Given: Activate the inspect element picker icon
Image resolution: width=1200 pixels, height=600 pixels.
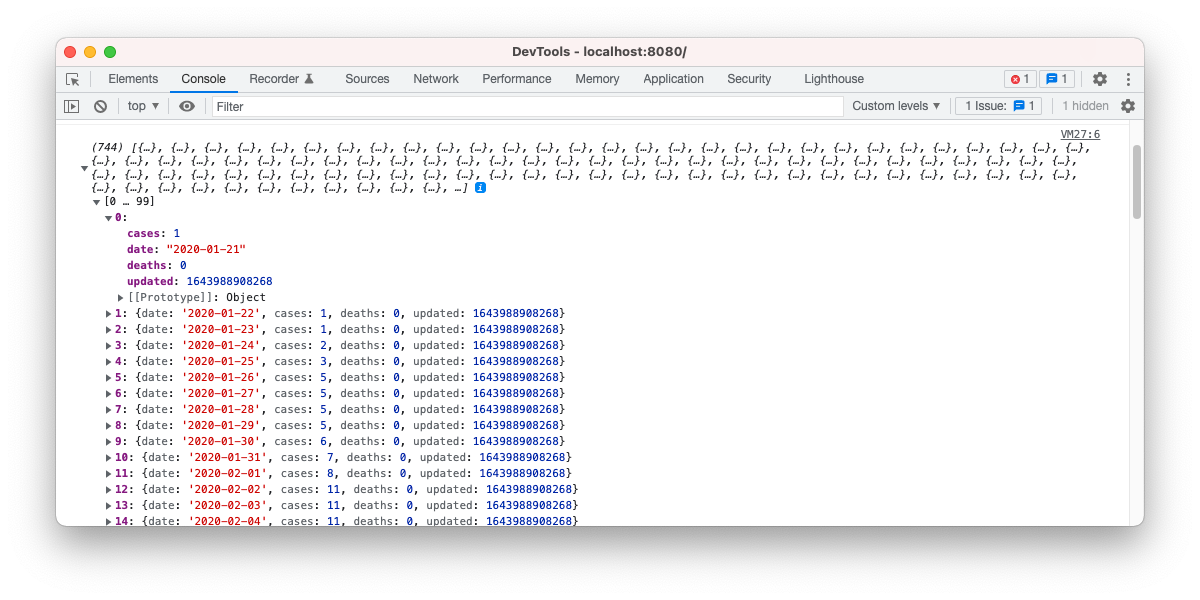Looking at the screenshot, I should pos(72,79).
